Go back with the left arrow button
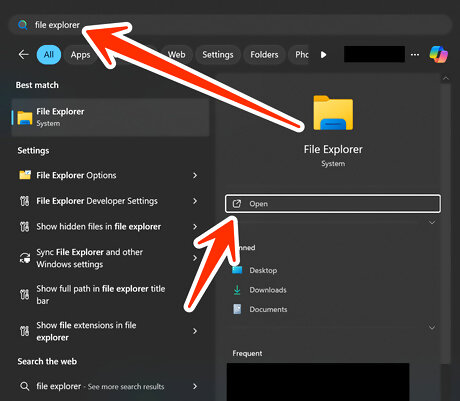460x401 pixels. coord(24,54)
